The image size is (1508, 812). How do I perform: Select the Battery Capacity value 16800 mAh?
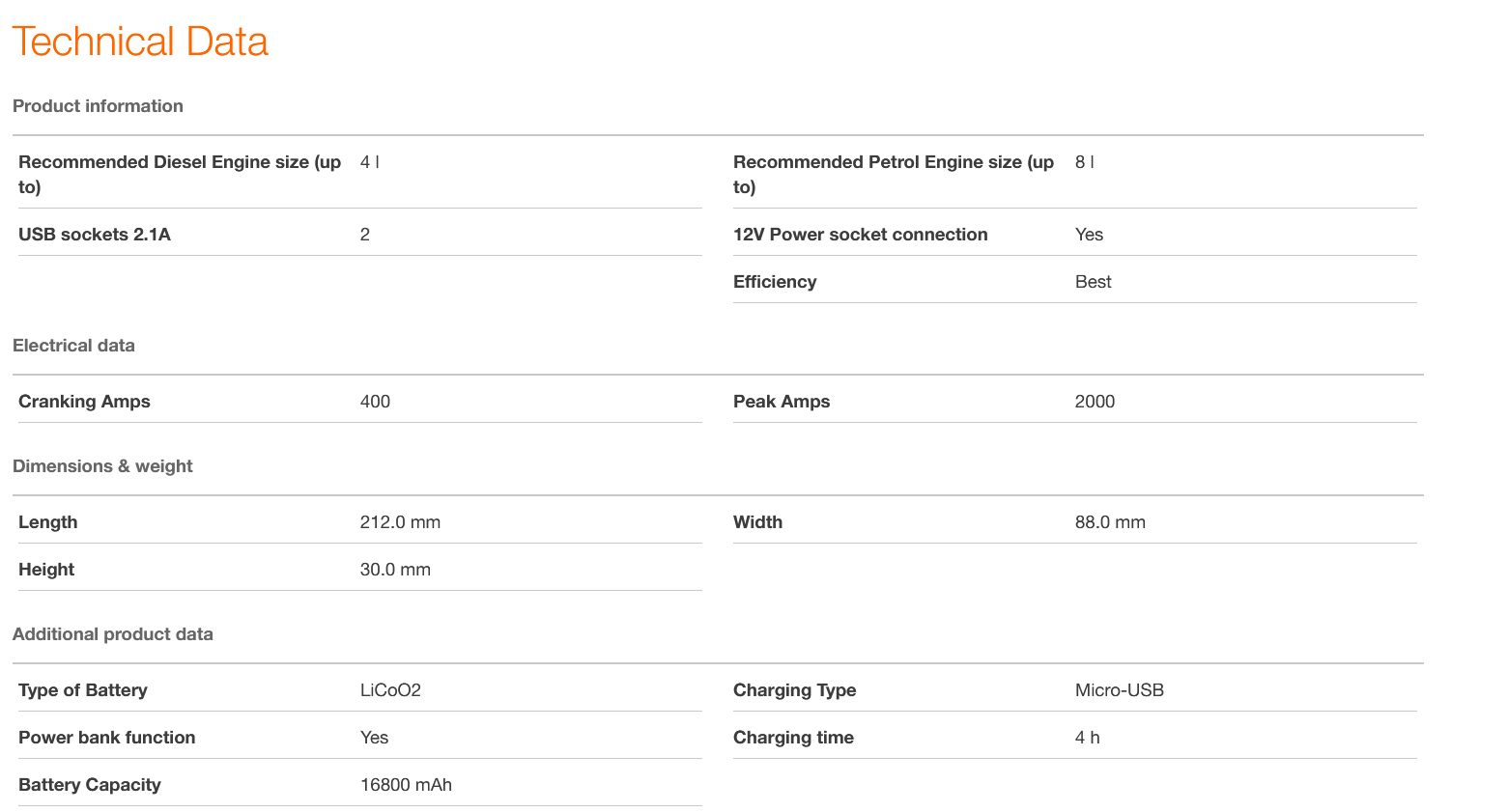406,785
